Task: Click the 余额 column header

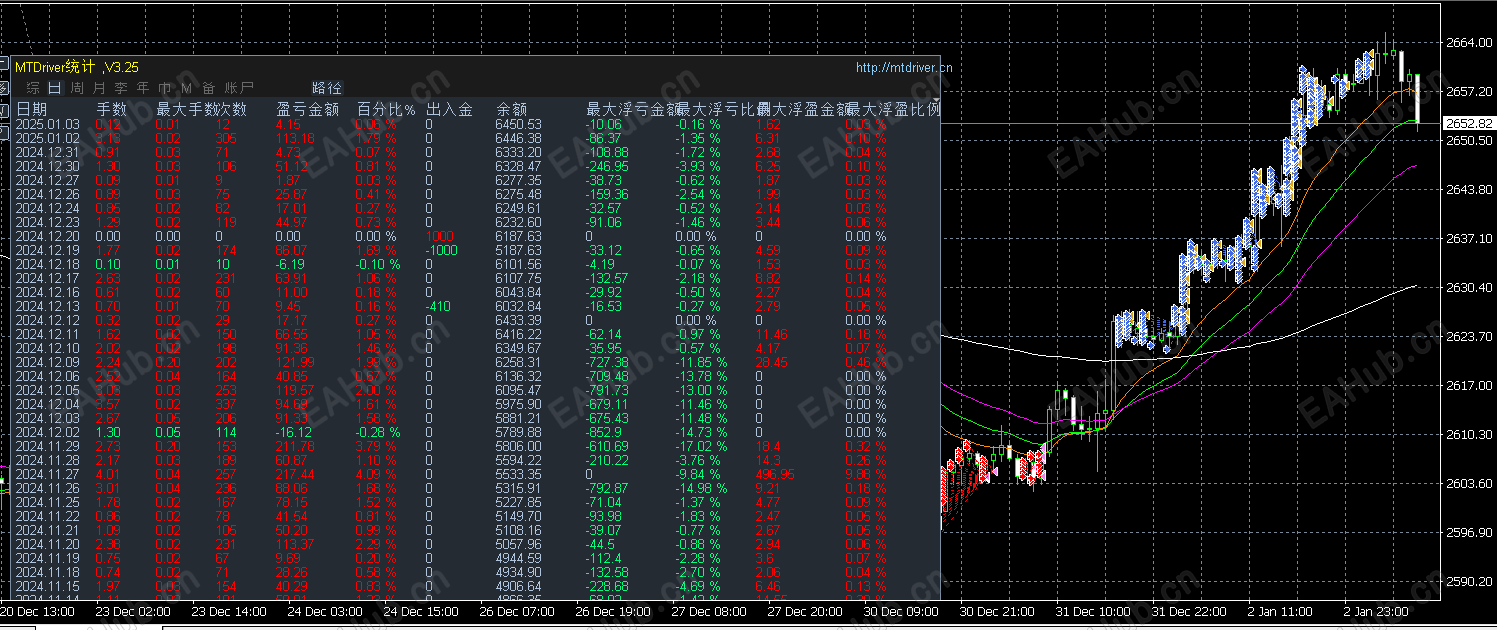Action: [511, 108]
